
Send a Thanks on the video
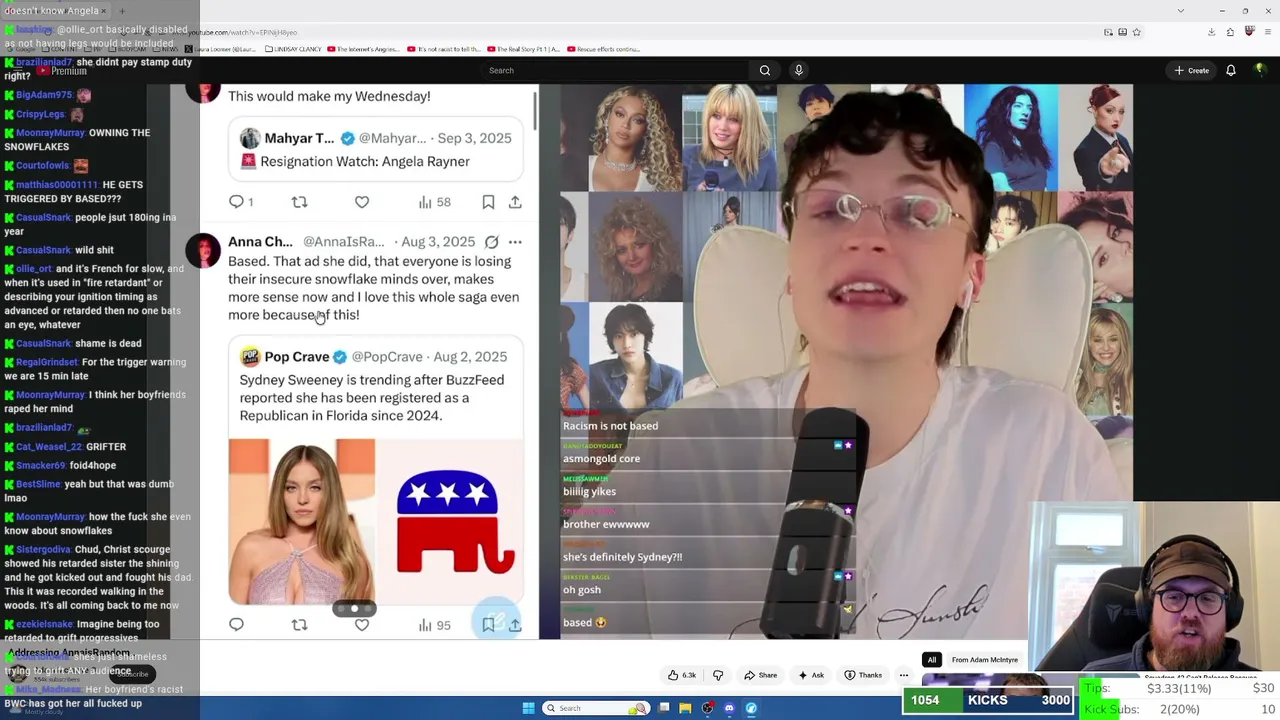[x=863, y=675]
